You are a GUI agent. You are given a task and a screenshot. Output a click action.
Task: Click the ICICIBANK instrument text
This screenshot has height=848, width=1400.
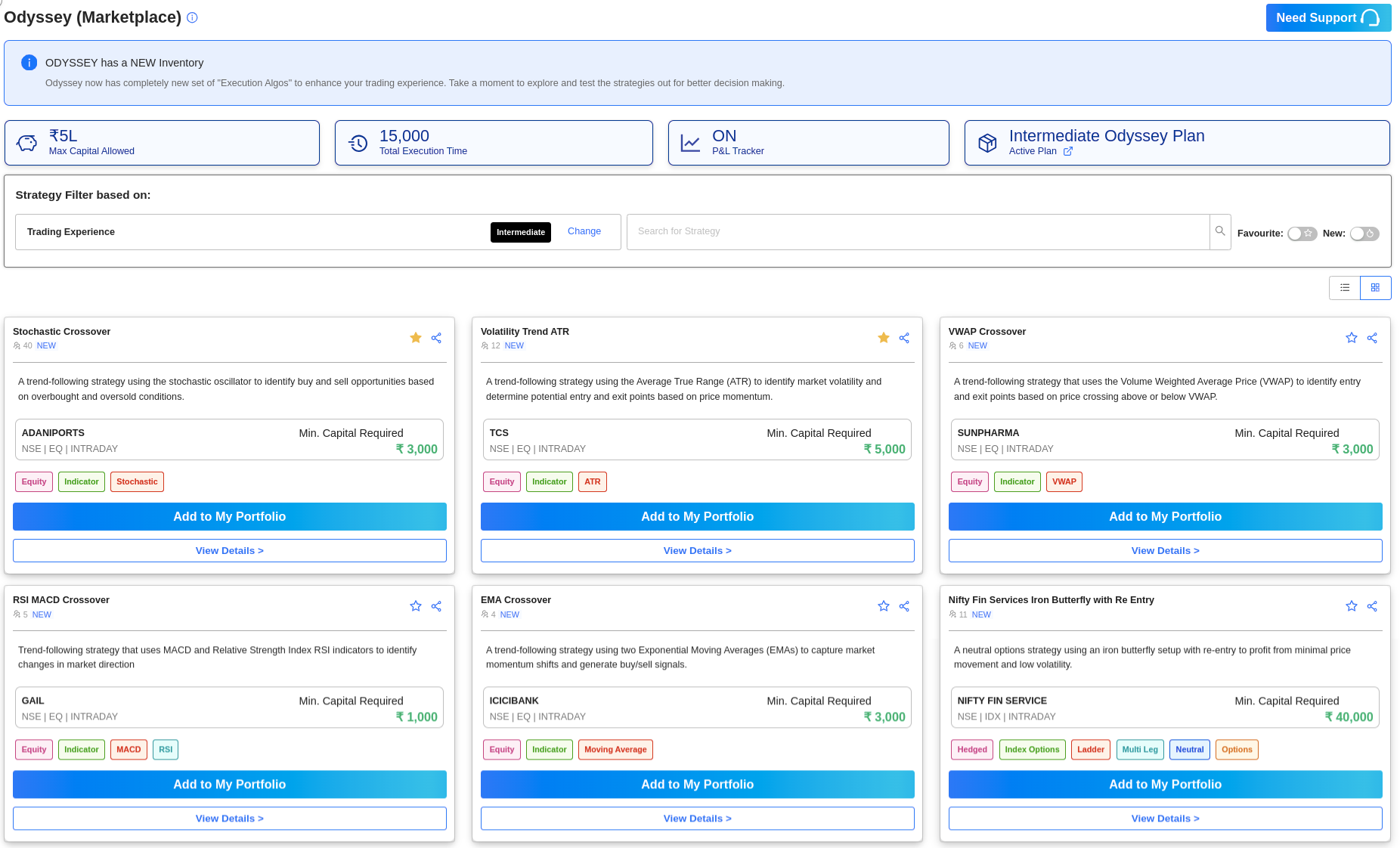(x=514, y=701)
